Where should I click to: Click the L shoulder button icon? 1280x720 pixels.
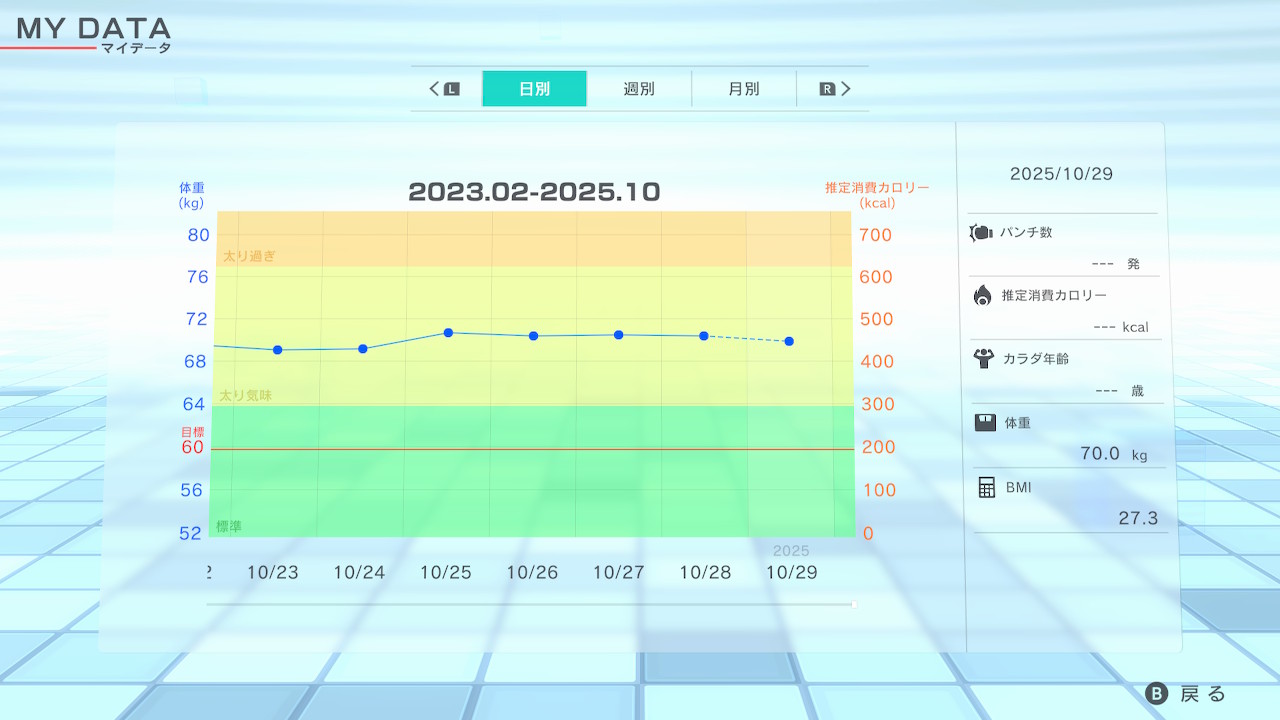(451, 89)
